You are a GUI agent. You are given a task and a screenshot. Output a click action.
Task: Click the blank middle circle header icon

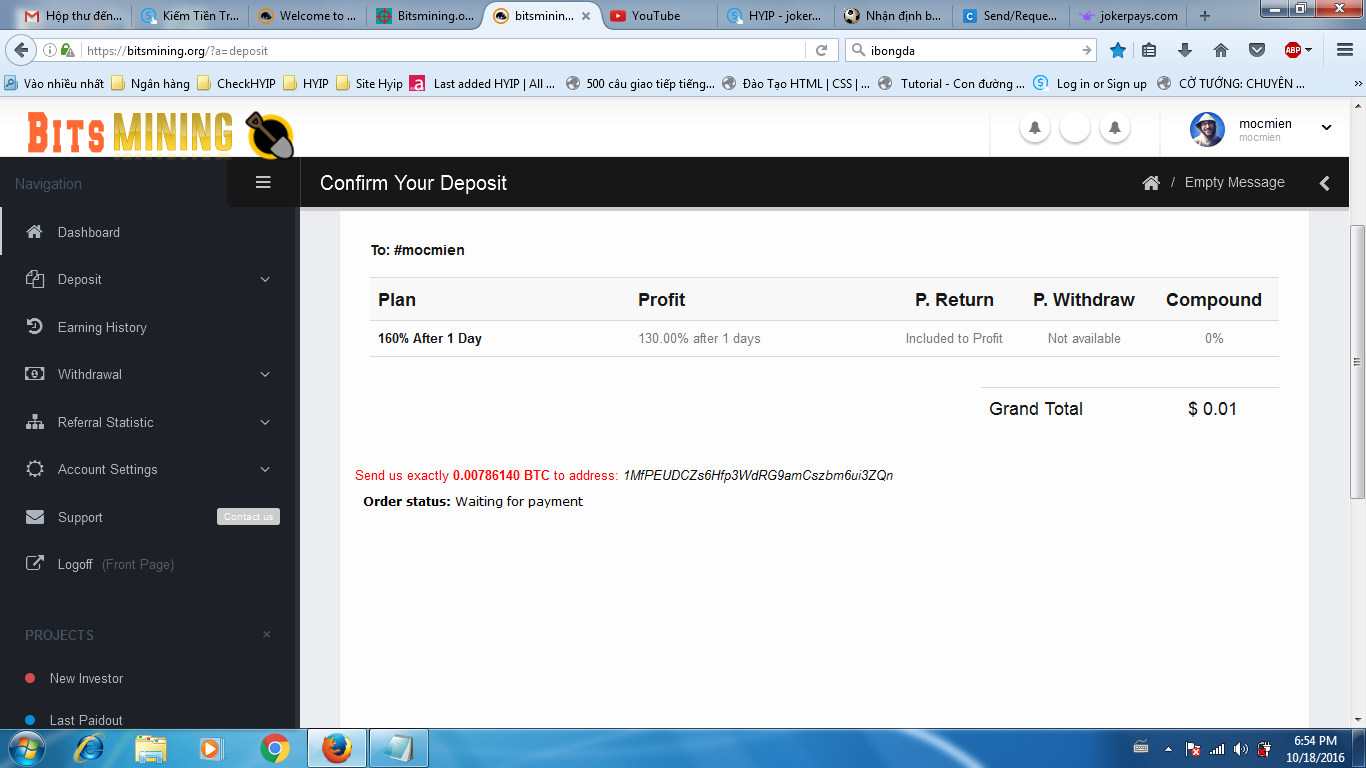1075,128
